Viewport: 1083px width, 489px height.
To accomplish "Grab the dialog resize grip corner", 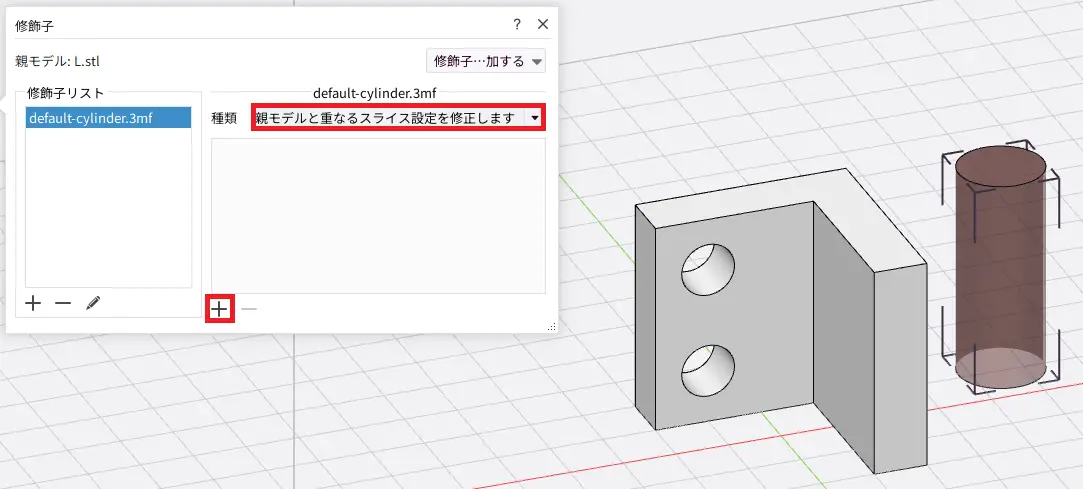I will (x=550, y=327).
